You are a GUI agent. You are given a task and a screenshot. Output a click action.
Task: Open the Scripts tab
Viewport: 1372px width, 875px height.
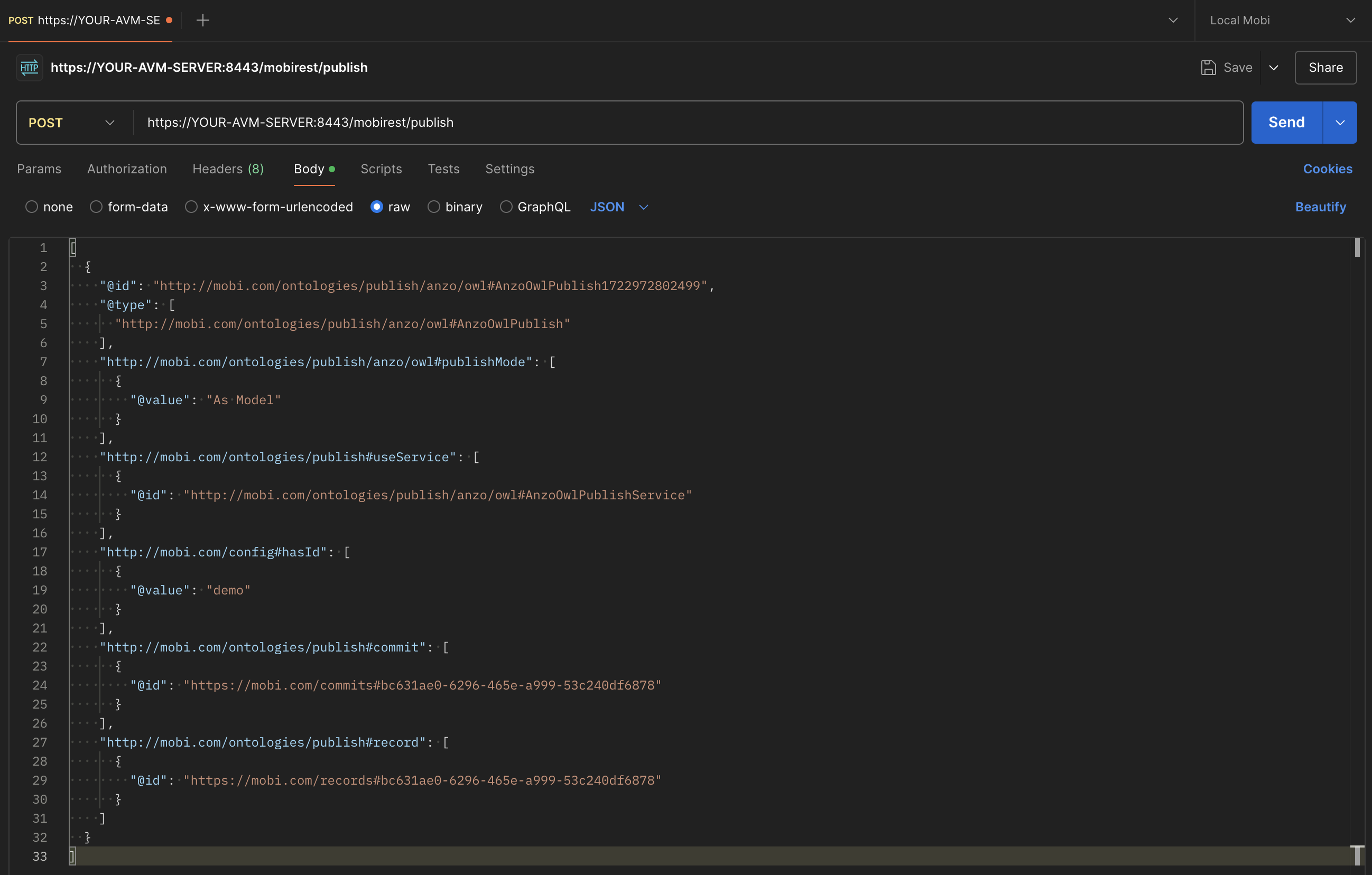381,169
